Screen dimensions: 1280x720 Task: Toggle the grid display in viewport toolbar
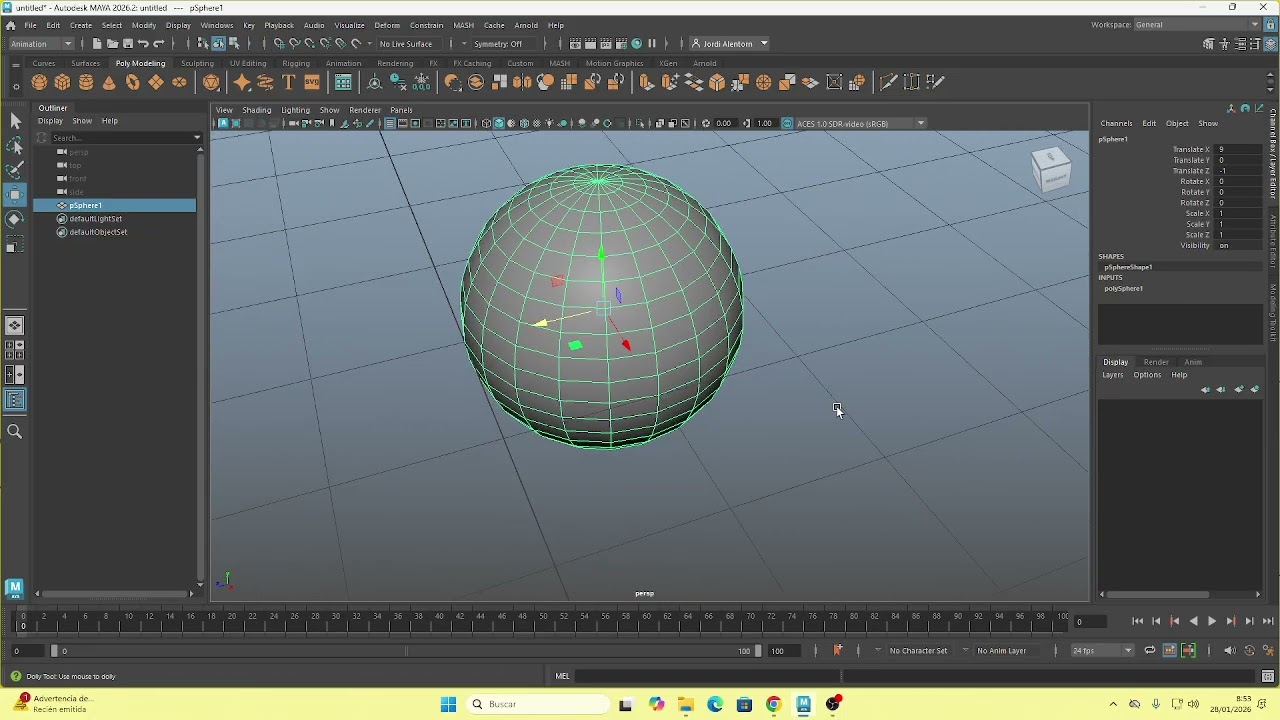point(390,124)
